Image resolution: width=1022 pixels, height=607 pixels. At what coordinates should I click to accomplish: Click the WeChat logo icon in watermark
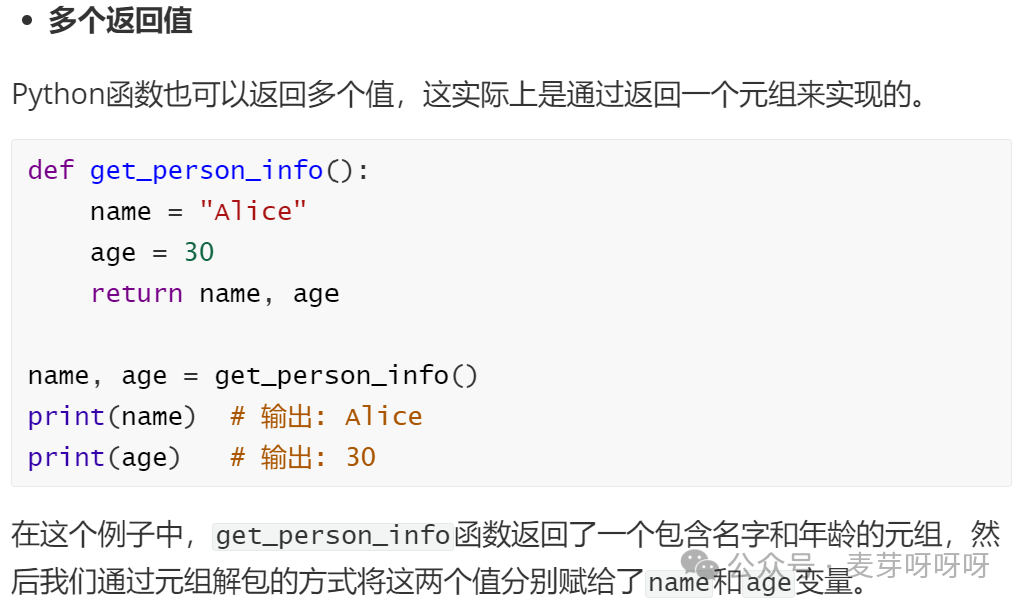699,564
